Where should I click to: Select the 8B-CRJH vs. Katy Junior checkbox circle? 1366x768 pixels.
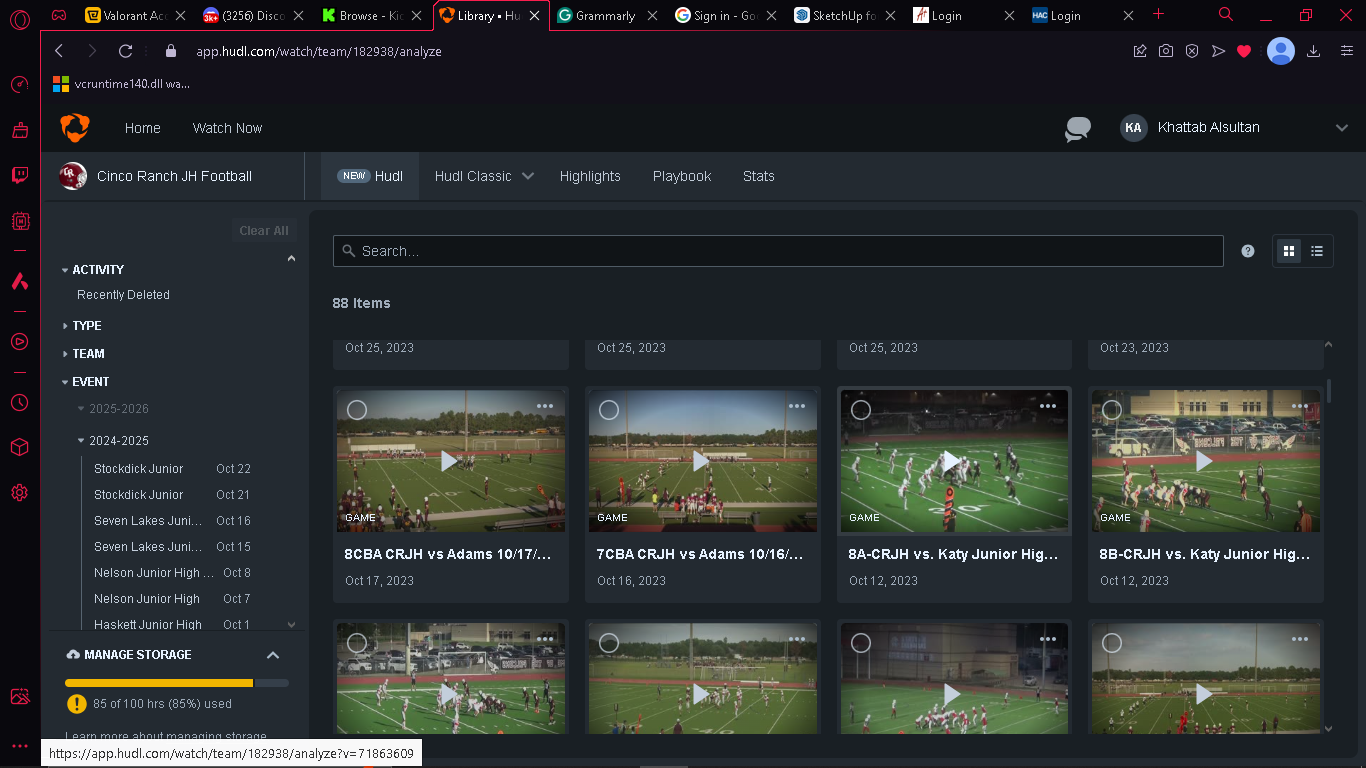(1112, 410)
